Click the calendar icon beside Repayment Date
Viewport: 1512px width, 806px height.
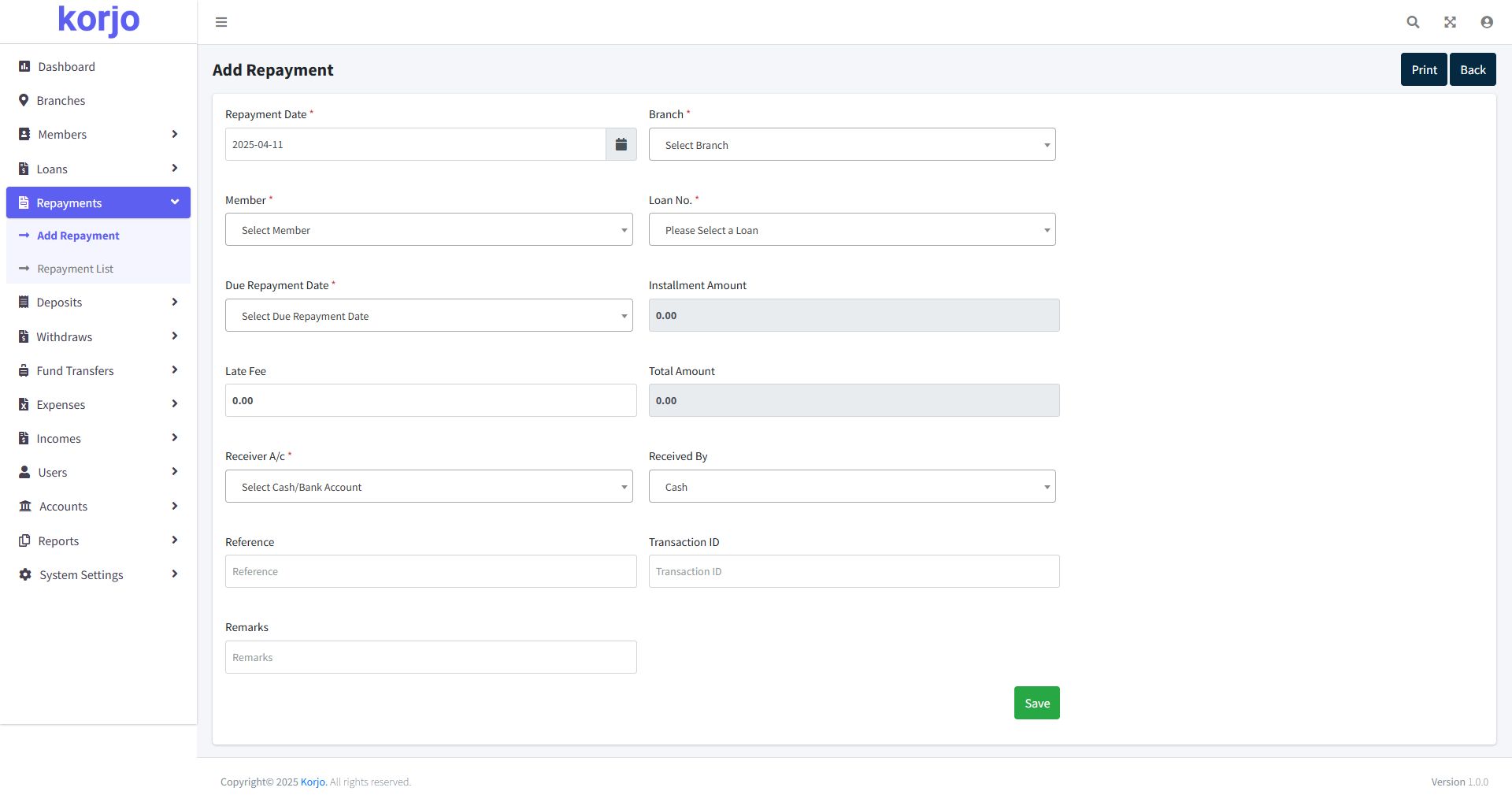click(x=621, y=144)
